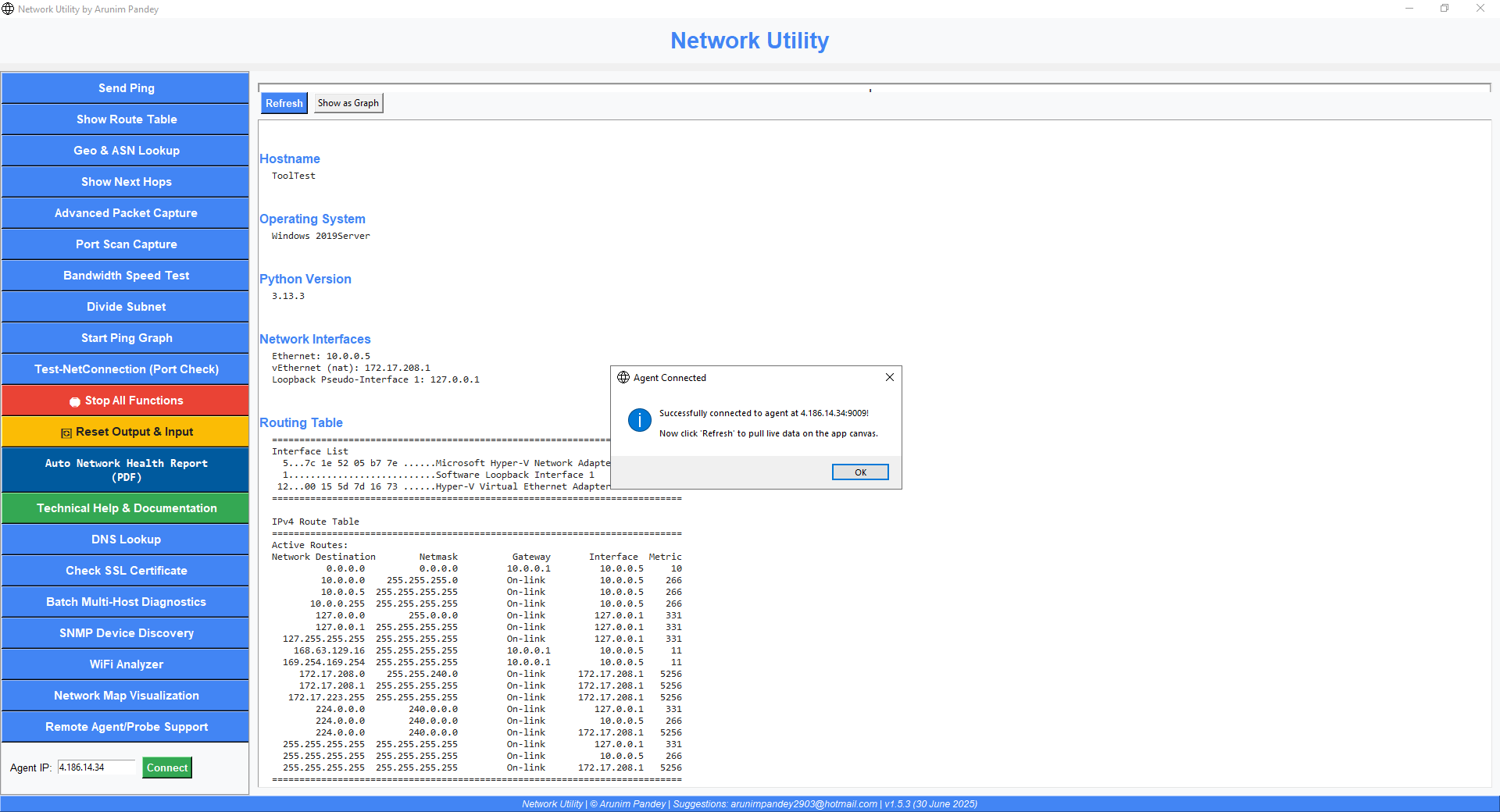Screen dimensions: 1500x812
Task: Launch Advanced Packet Capture
Action: [x=125, y=212]
